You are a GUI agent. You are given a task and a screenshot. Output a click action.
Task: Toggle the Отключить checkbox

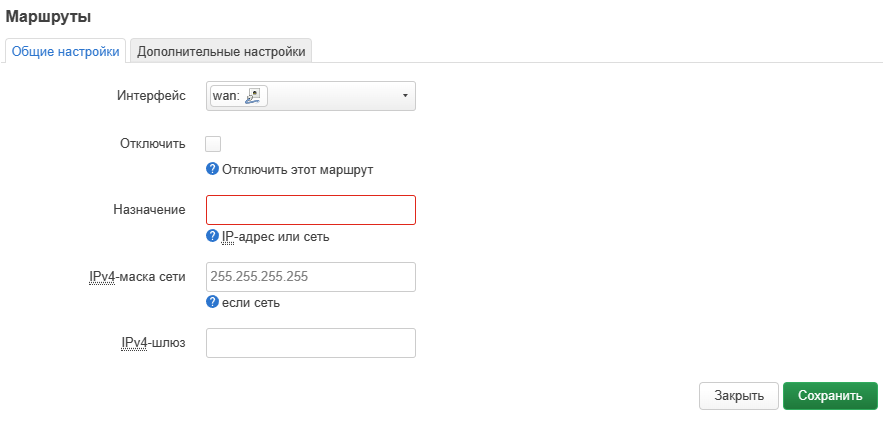coord(213,144)
